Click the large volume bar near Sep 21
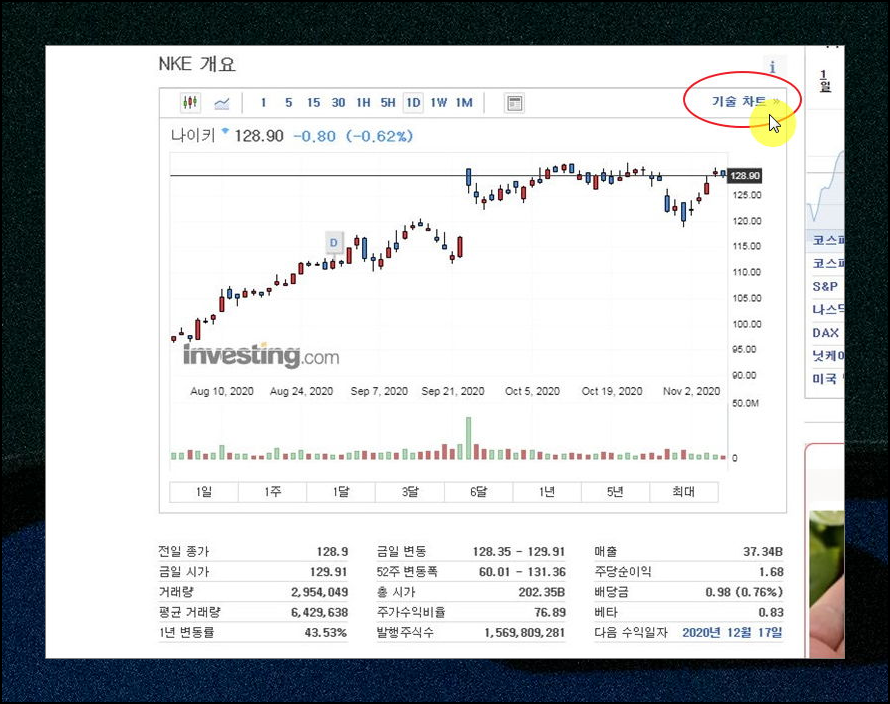The height and width of the screenshot is (704, 890). tap(469, 438)
